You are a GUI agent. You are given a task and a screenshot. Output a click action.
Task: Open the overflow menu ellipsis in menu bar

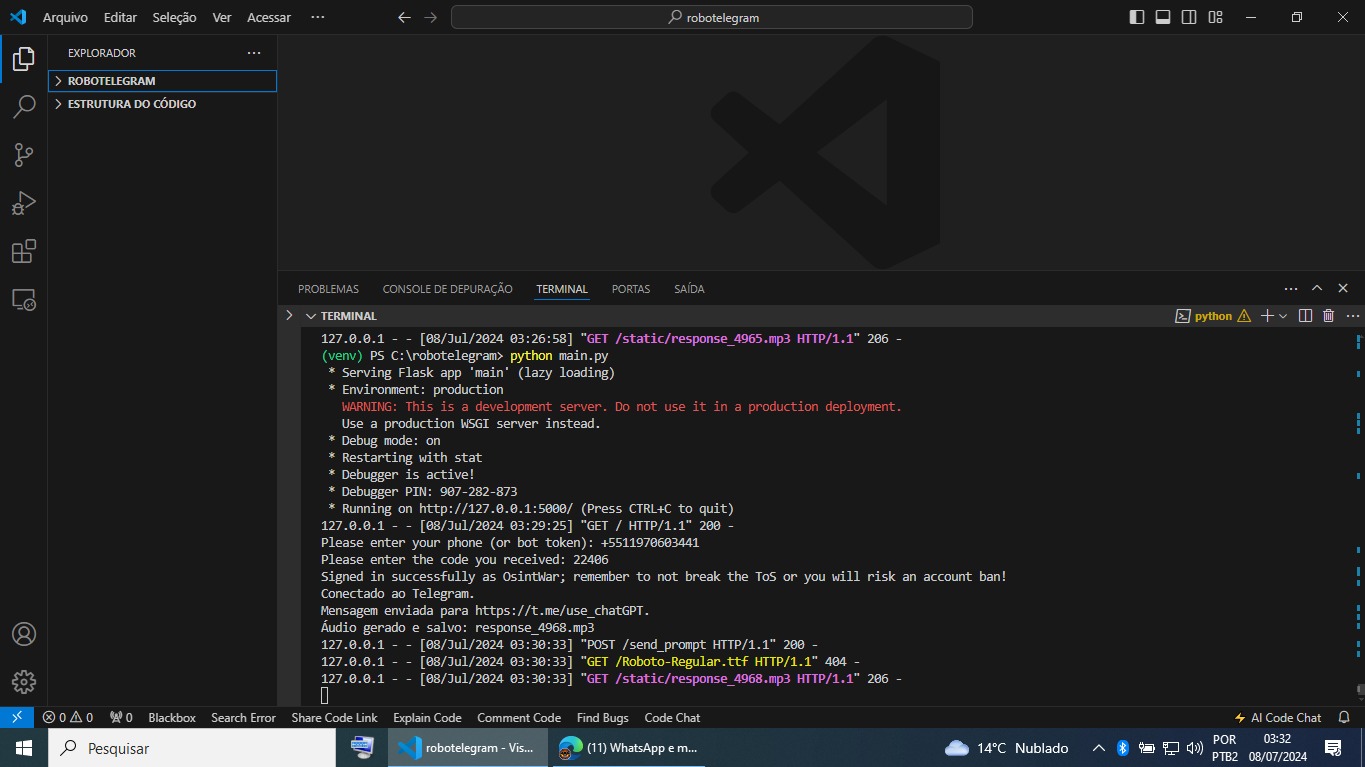pyautogui.click(x=318, y=17)
